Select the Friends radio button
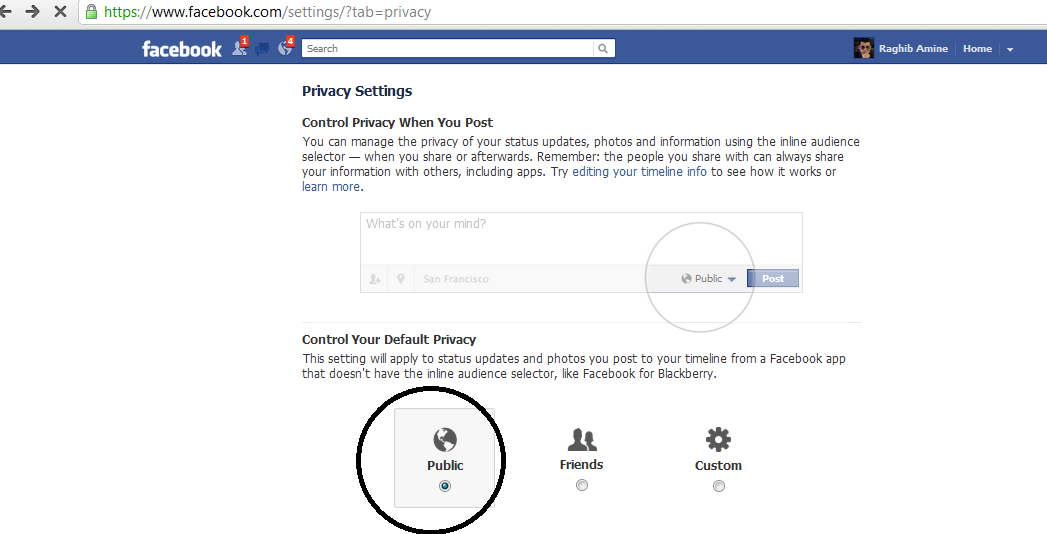The height and width of the screenshot is (534, 1047). (582, 485)
